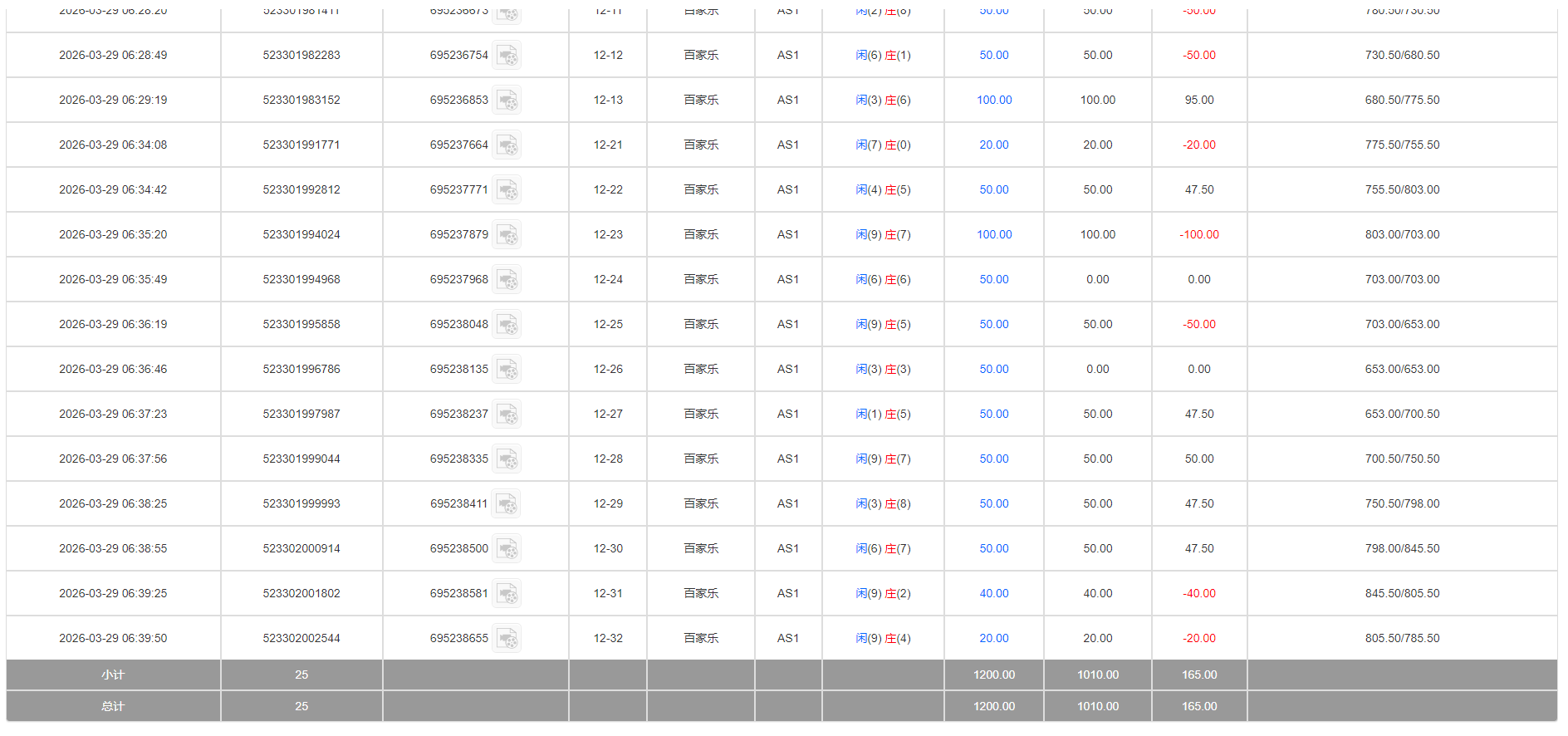Select order number 523302002544
The height and width of the screenshot is (736, 1568).
coord(301,638)
